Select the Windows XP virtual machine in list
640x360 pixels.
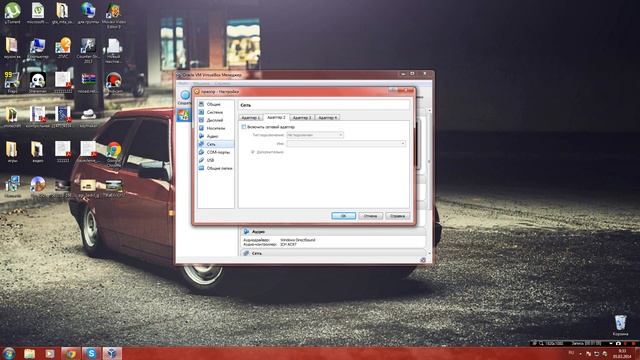[184, 115]
